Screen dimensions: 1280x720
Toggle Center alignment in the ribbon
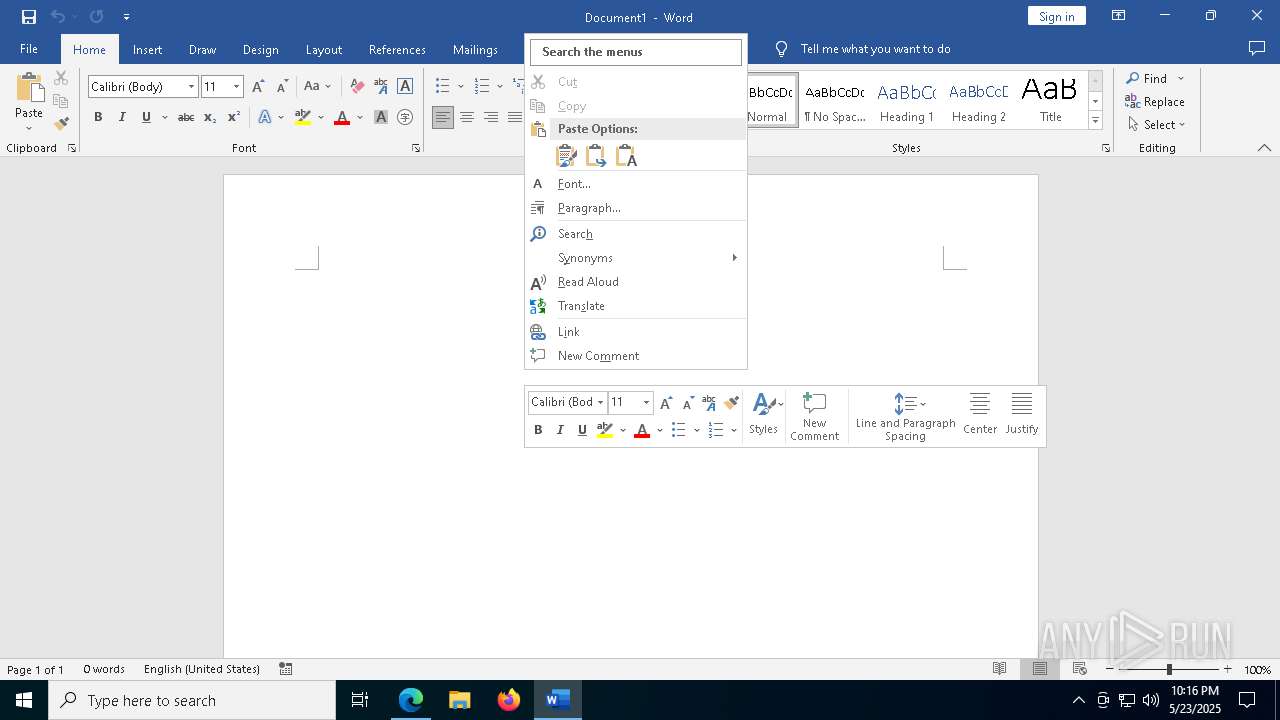(x=467, y=117)
